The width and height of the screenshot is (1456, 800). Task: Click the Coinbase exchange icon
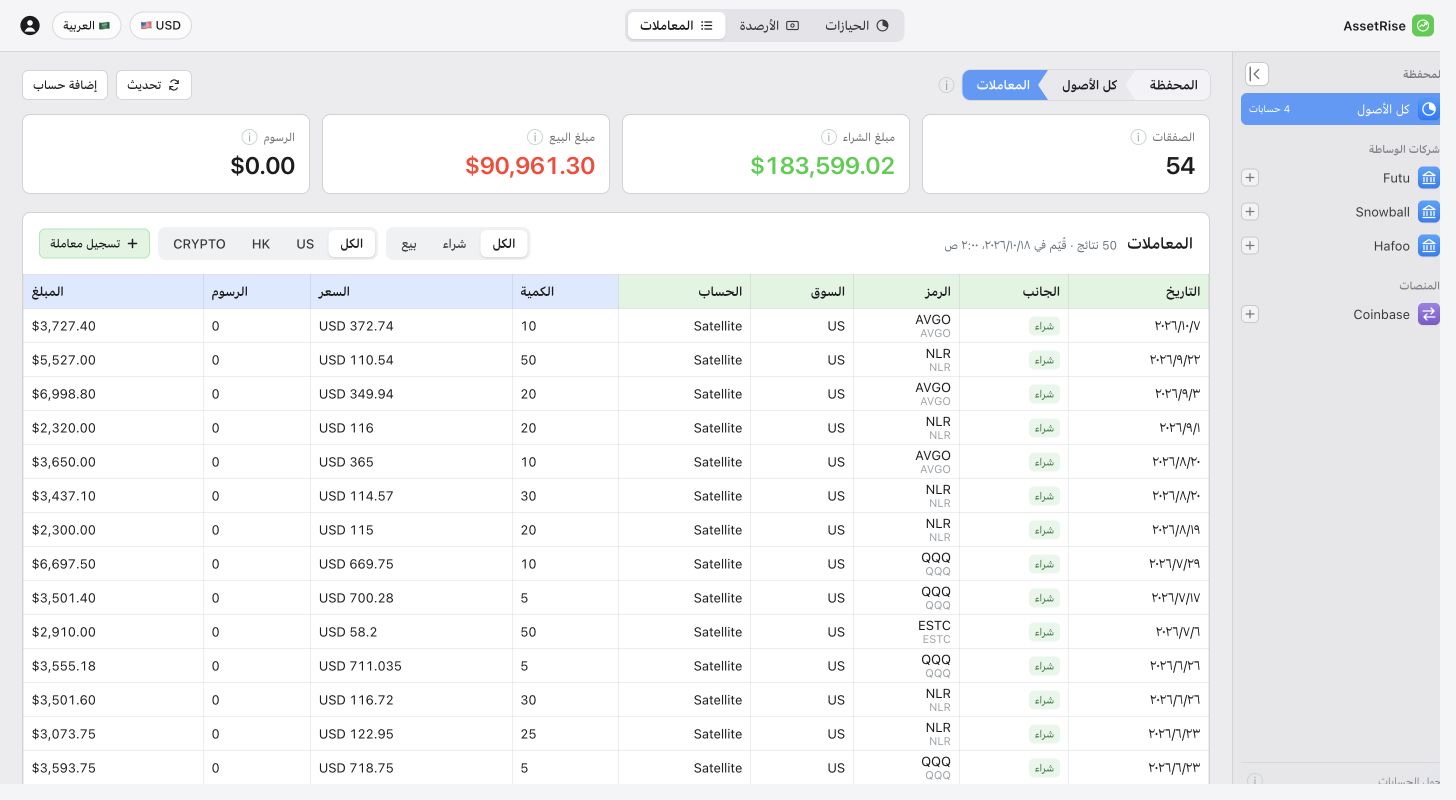point(1429,314)
